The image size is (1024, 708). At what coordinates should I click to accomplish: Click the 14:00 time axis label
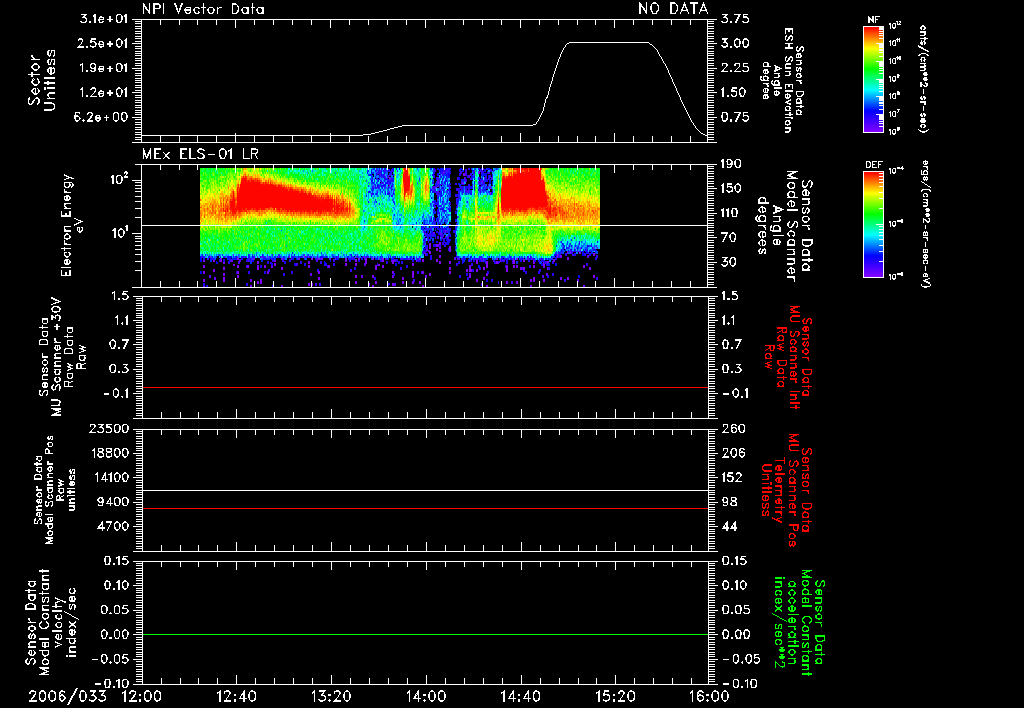(x=426, y=696)
